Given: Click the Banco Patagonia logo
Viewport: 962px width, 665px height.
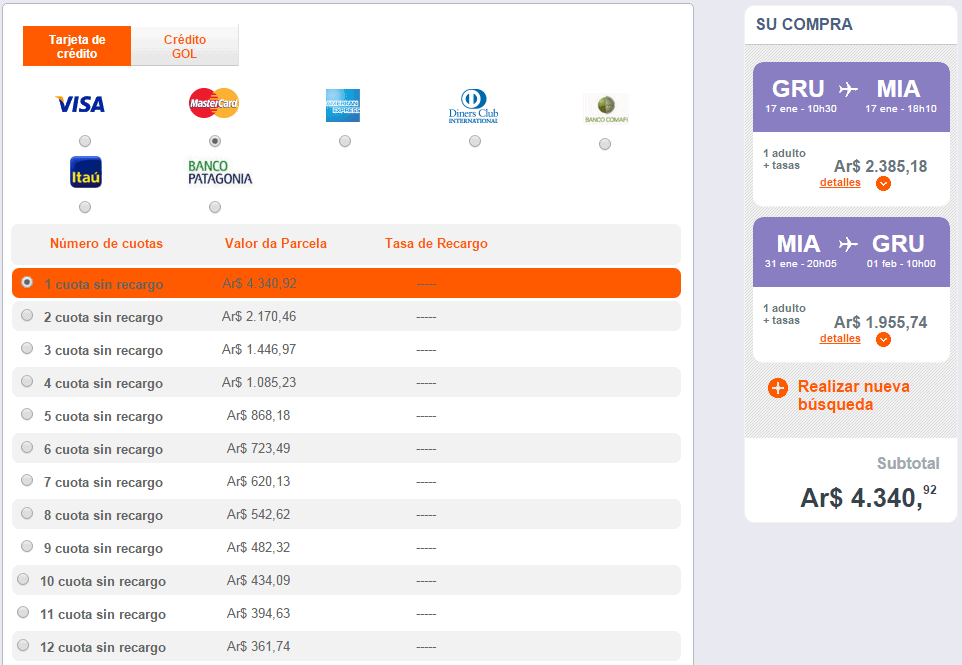Looking at the screenshot, I should click(220, 172).
